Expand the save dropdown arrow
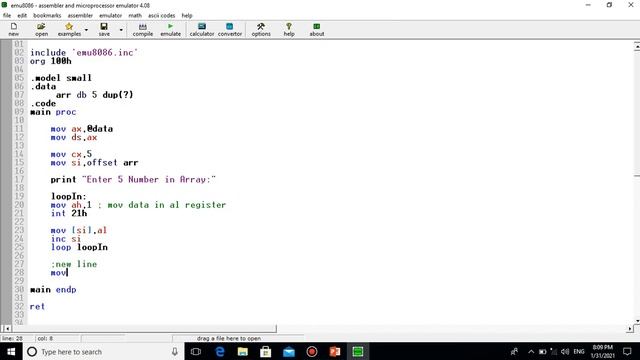 [x=121, y=30]
